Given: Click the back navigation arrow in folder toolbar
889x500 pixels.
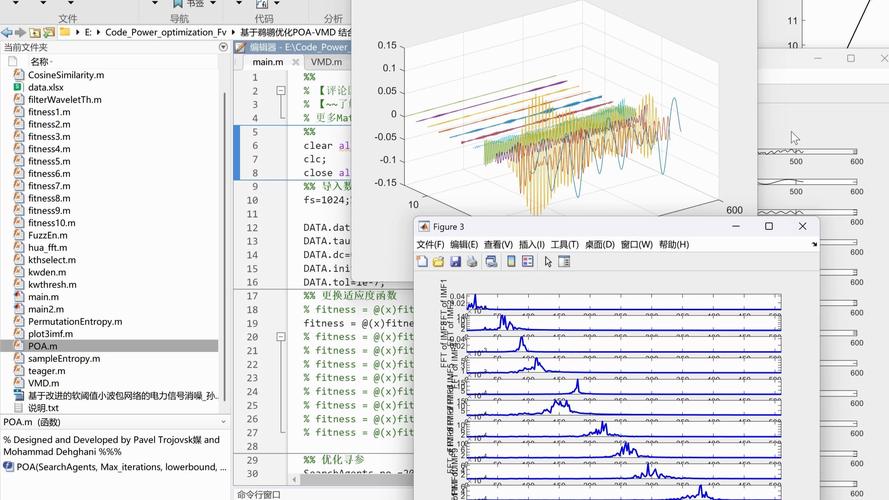Looking at the screenshot, I should (x=6, y=32).
